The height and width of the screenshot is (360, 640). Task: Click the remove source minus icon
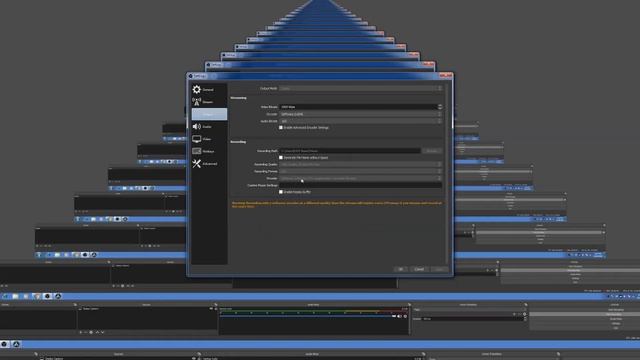click(x=86, y=332)
